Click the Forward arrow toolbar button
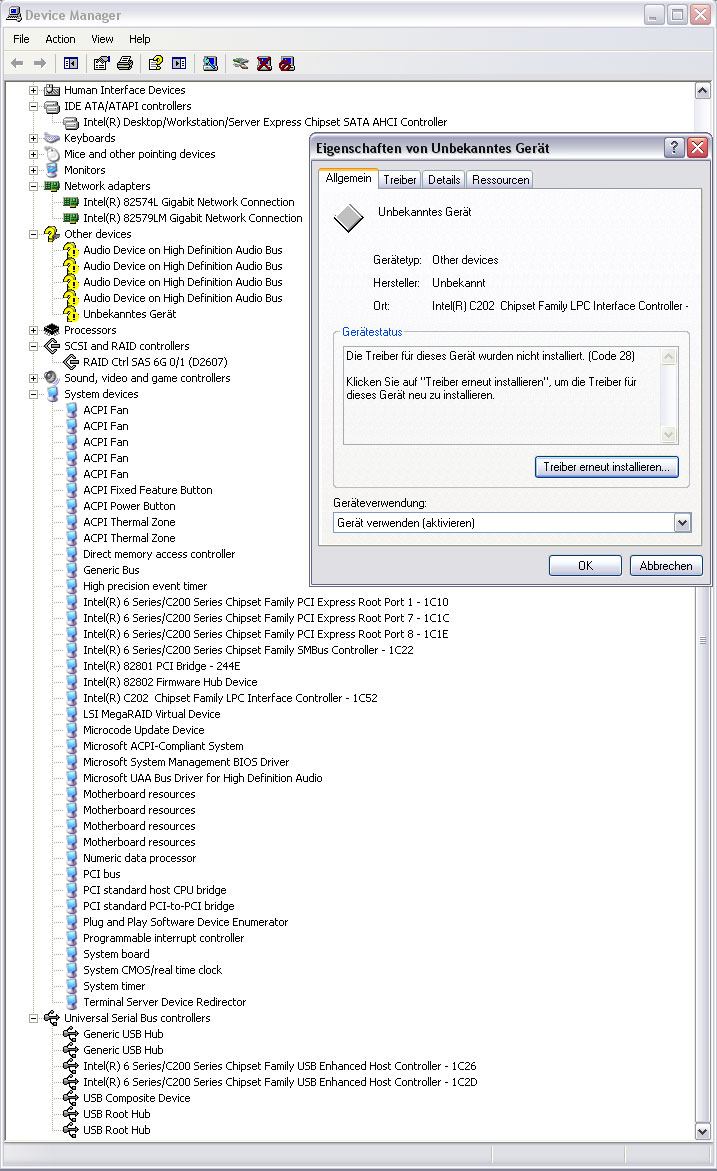Screen dimensions: 717x1171 [x=40, y=63]
